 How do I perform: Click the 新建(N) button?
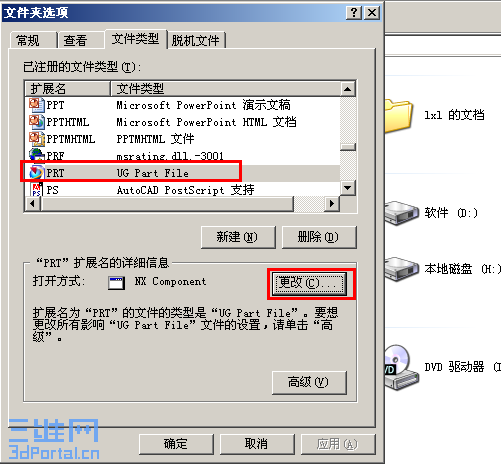(x=238, y=237)
